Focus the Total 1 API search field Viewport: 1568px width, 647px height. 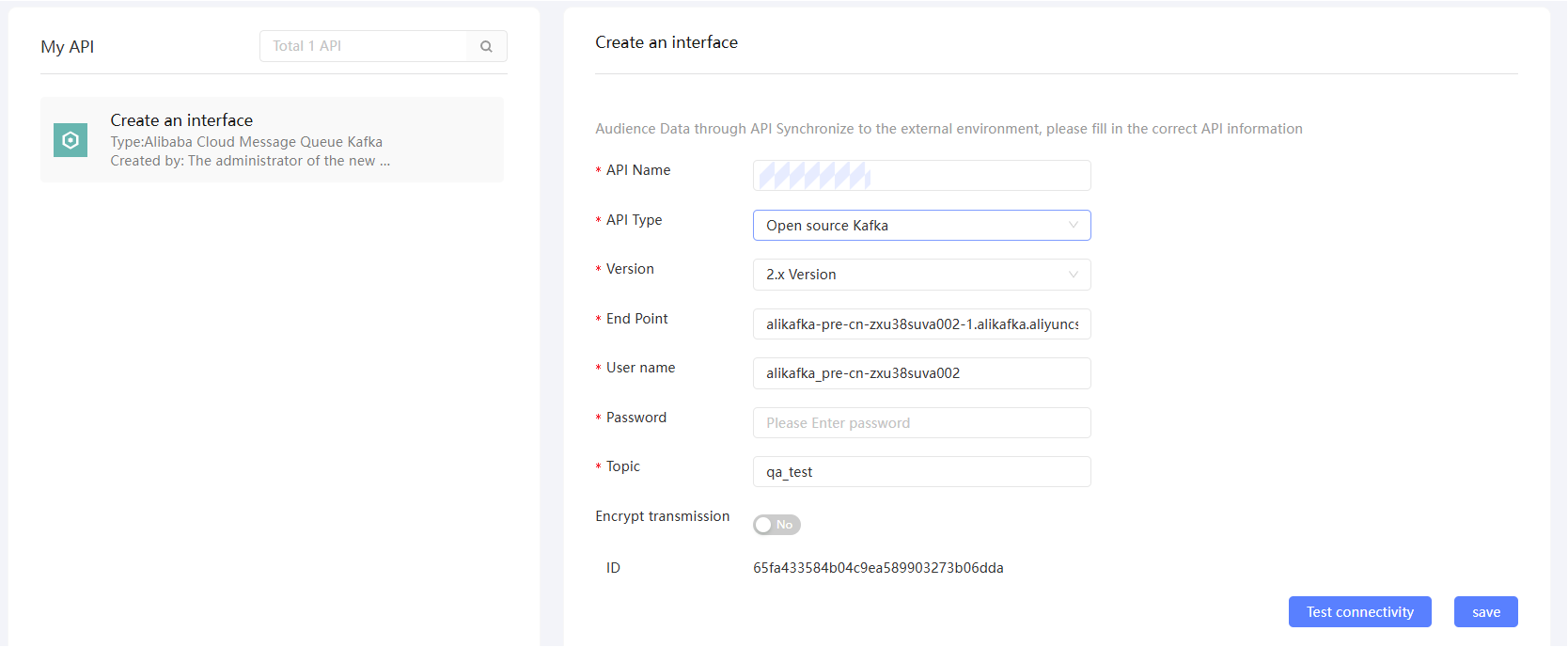[x=363, y=46]
